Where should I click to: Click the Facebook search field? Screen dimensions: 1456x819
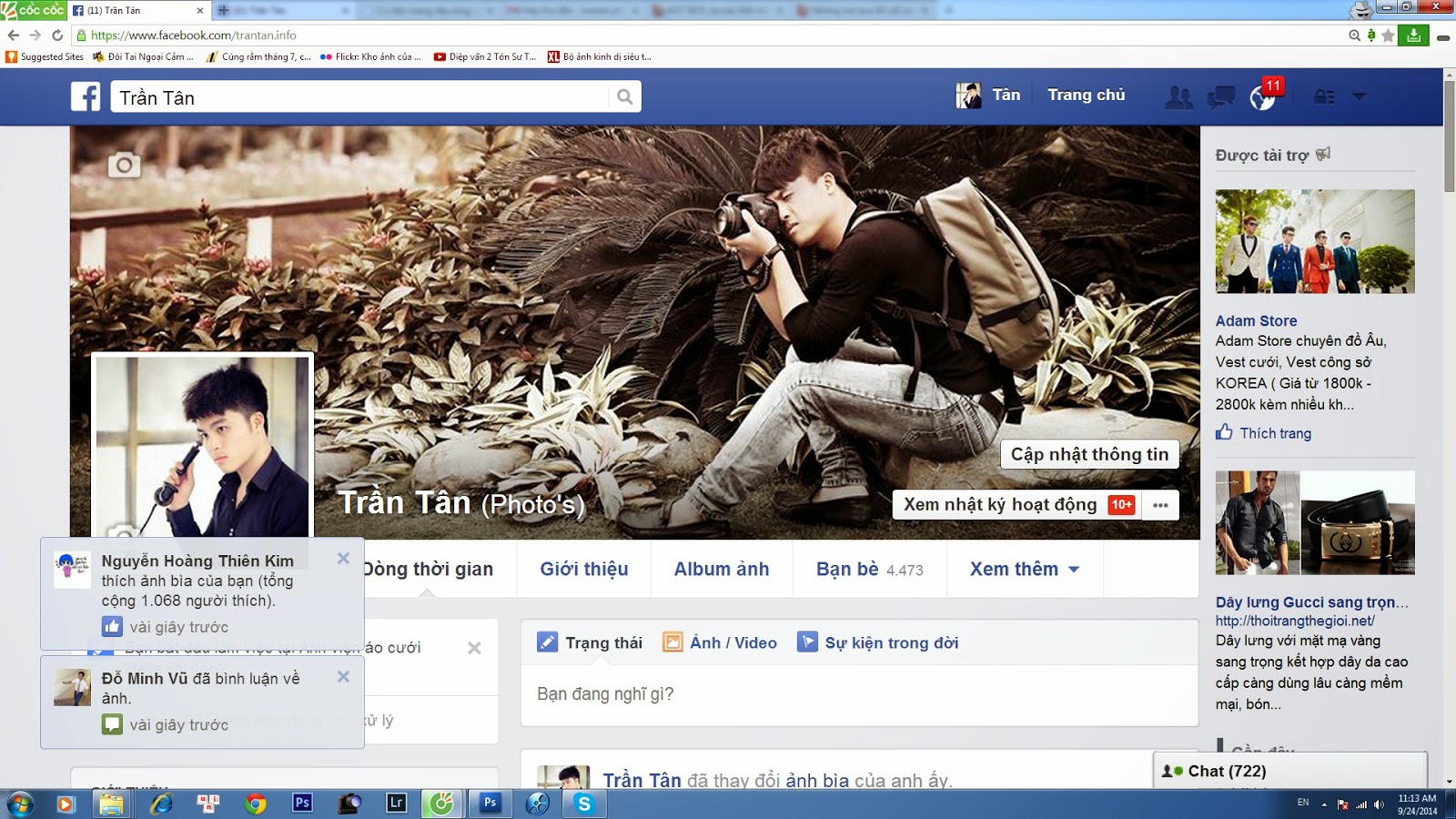(359, 97)
